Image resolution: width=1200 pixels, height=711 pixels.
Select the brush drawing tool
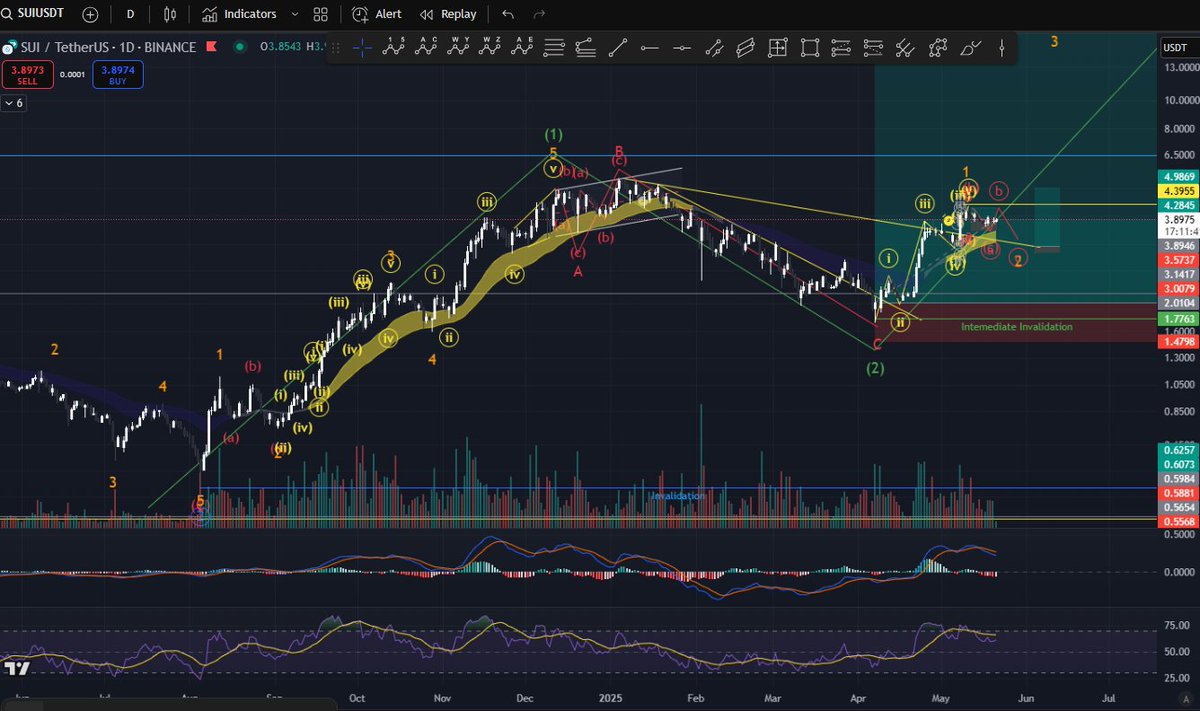970,47
